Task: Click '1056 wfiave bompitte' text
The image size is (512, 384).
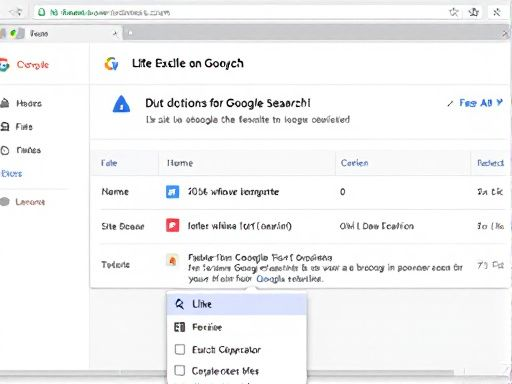Action: click(233, 192)
